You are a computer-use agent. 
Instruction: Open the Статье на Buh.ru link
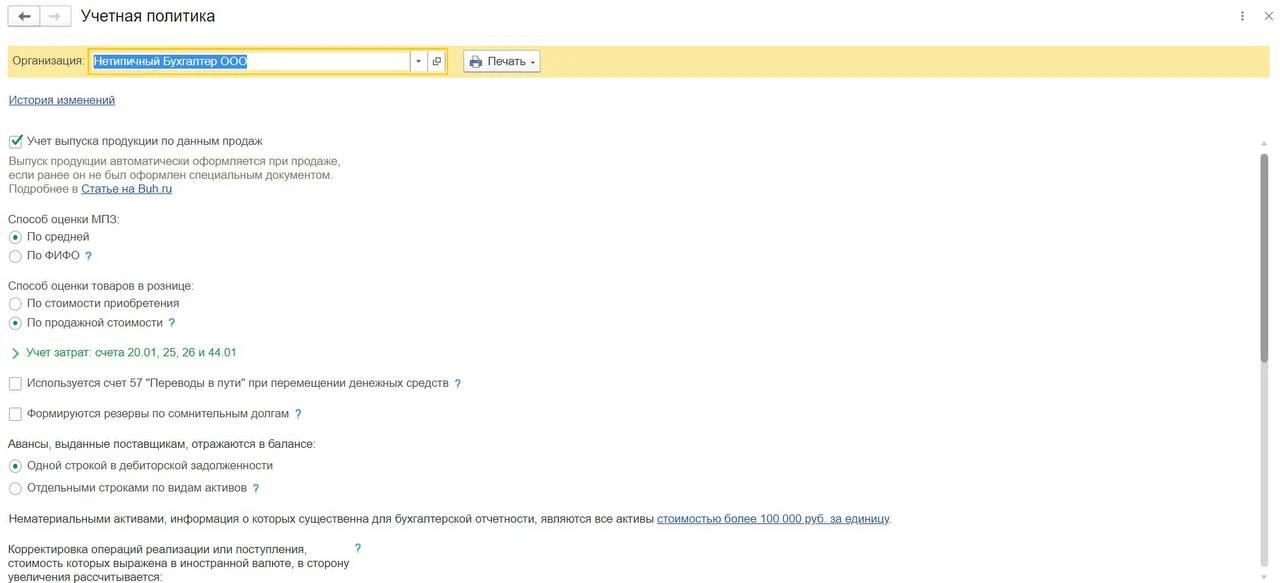pyautogui.click(x=126, y=189)
